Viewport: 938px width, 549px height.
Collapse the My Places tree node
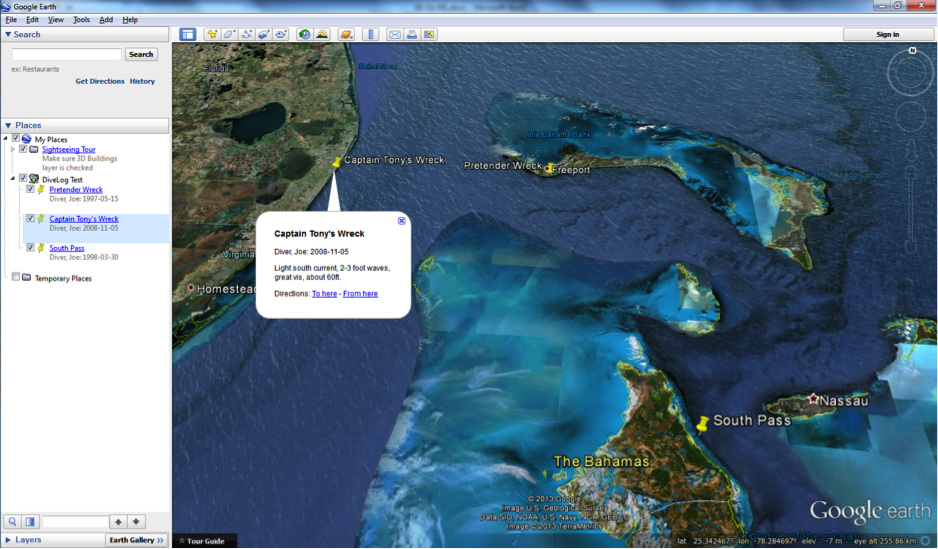click(6, 138)
